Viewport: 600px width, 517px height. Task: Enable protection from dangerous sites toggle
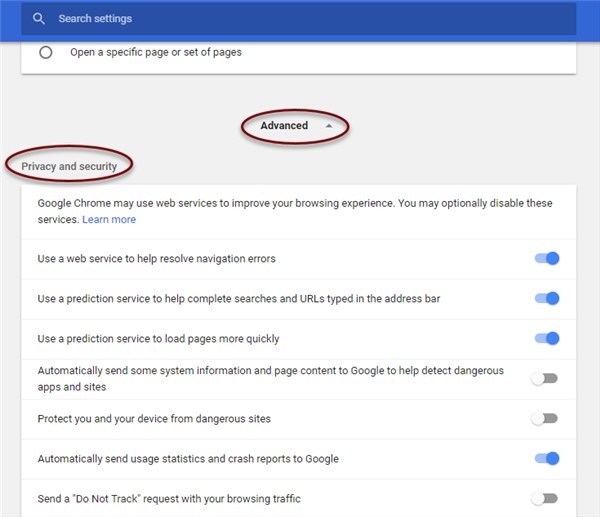545,418
